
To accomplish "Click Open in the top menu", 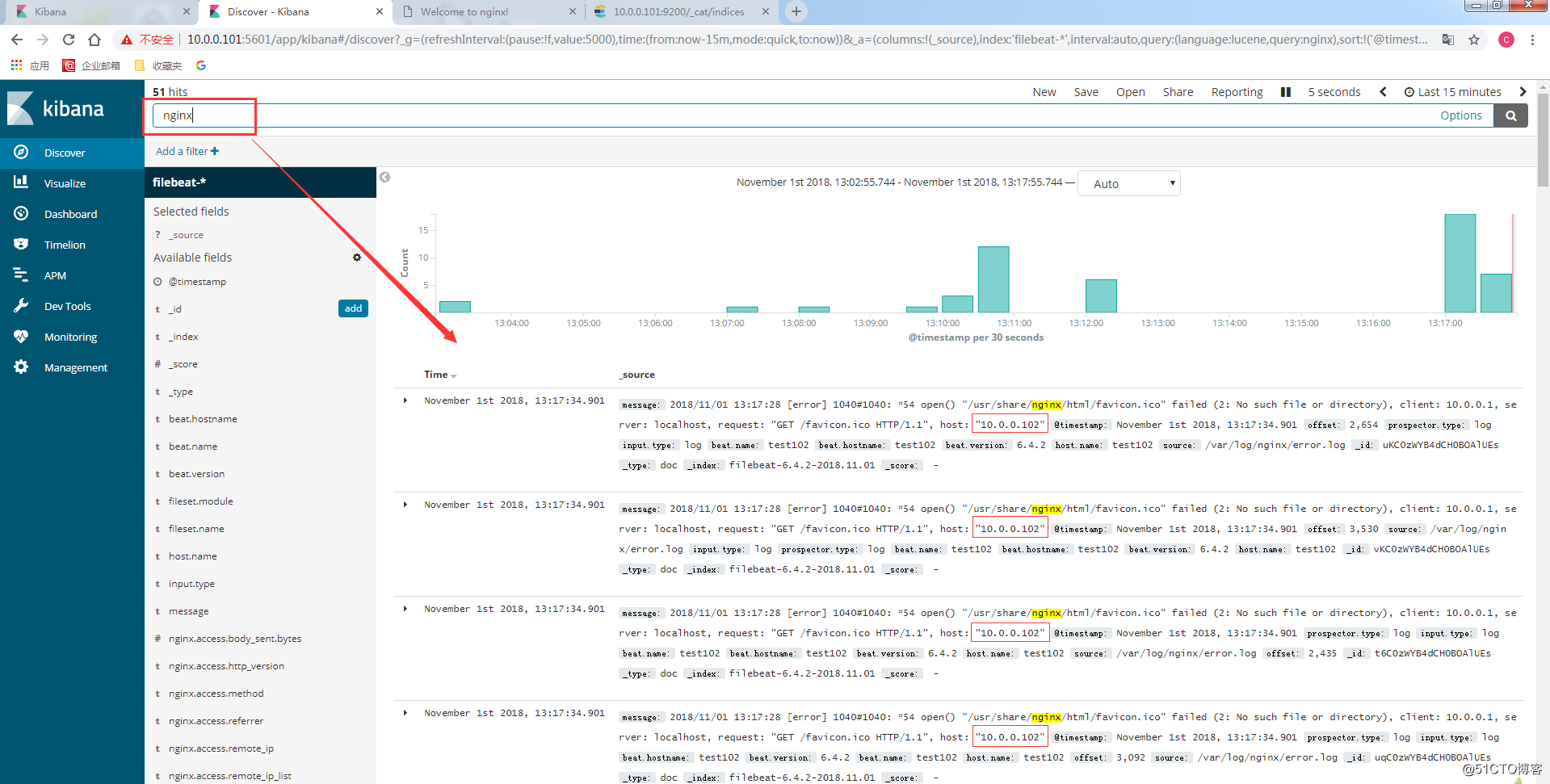I will [1130, 92].
